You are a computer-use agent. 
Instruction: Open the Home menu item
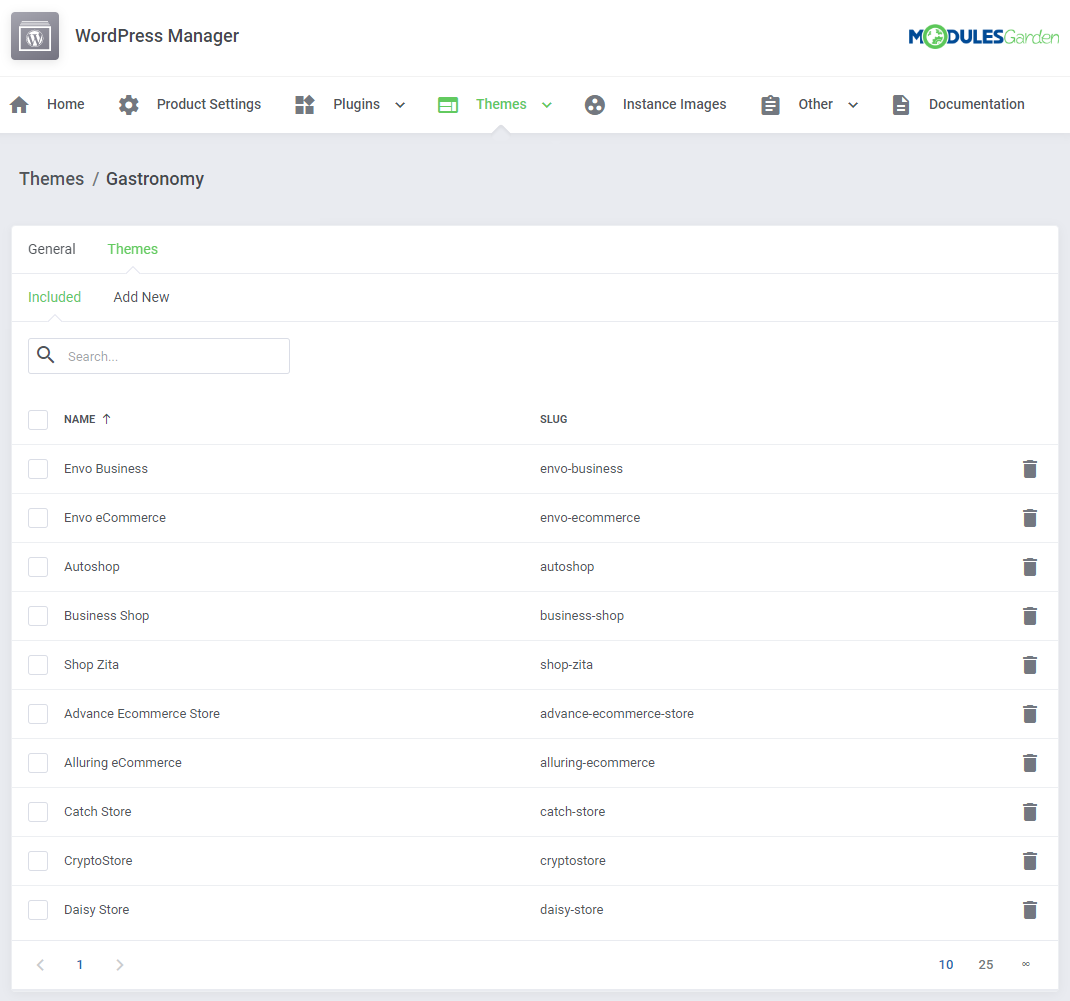(66, 104)
